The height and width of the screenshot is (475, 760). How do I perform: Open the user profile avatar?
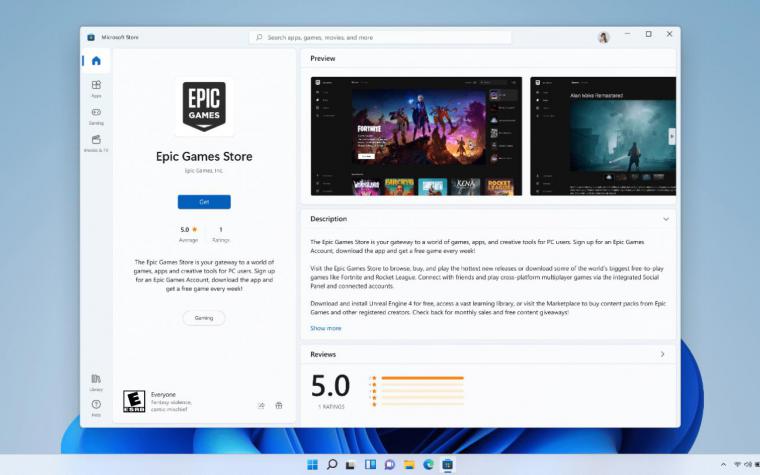(x=603, y=37)
